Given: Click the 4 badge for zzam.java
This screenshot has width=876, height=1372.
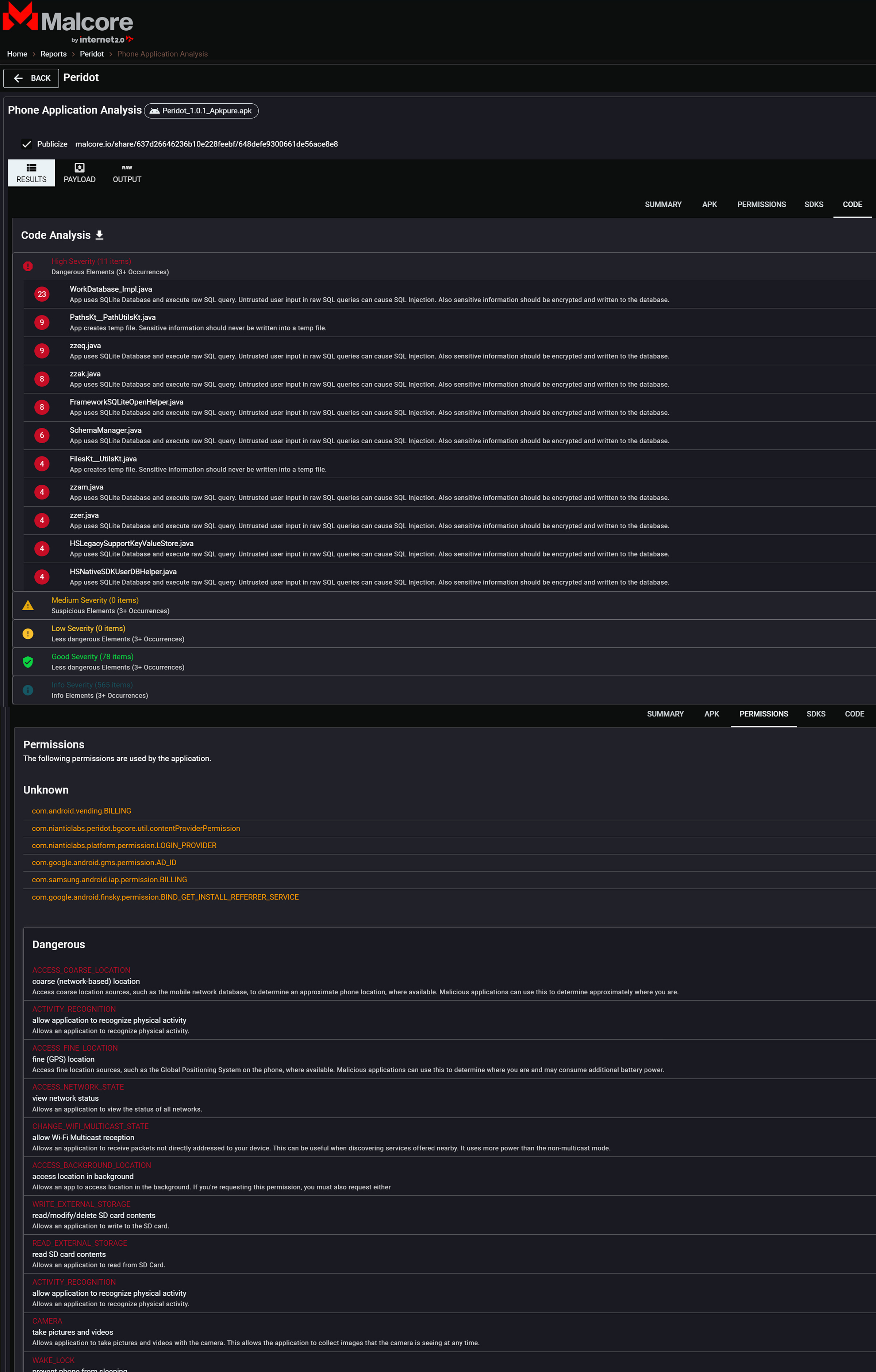Looking at the screenshot, I should point(42,492).
